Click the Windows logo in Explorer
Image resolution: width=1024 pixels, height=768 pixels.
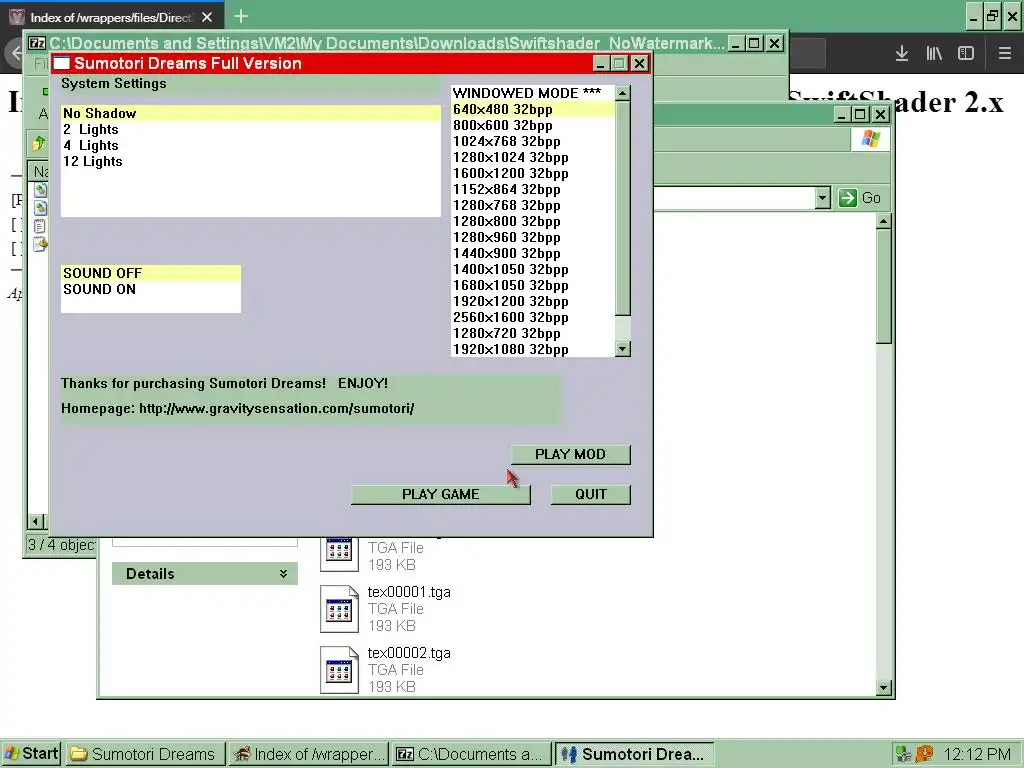[x=870, y=139]
